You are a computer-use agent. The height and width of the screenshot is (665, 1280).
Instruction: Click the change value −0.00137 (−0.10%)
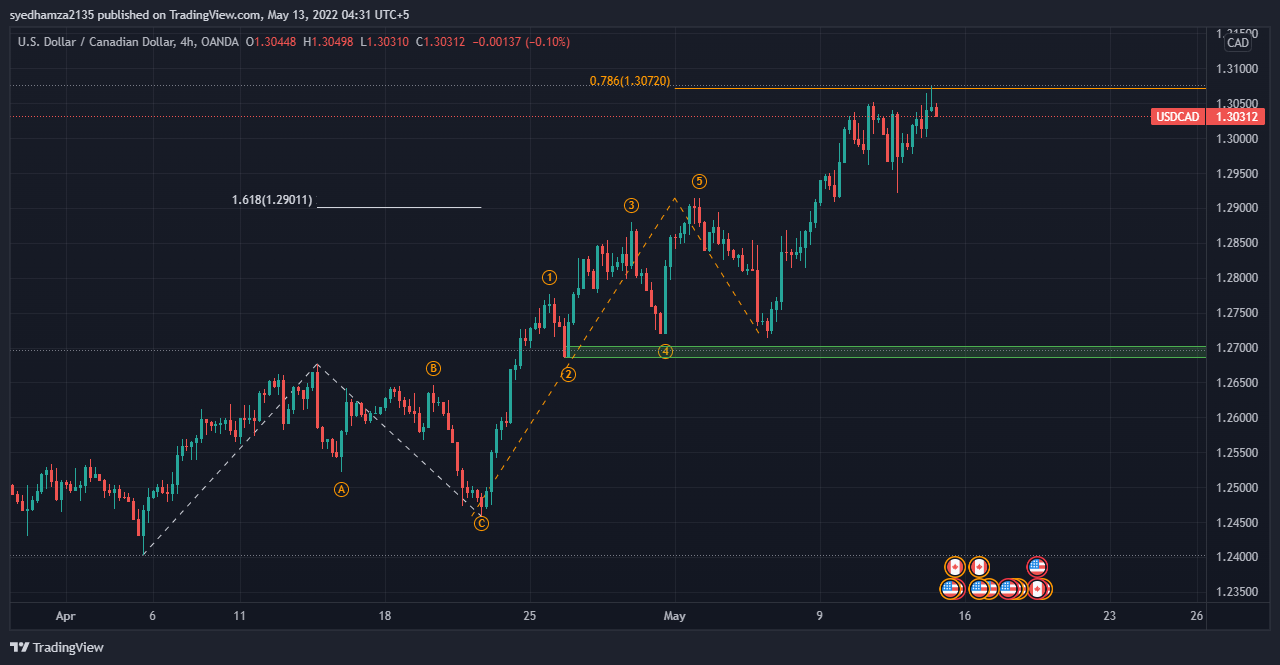[520, 42]
